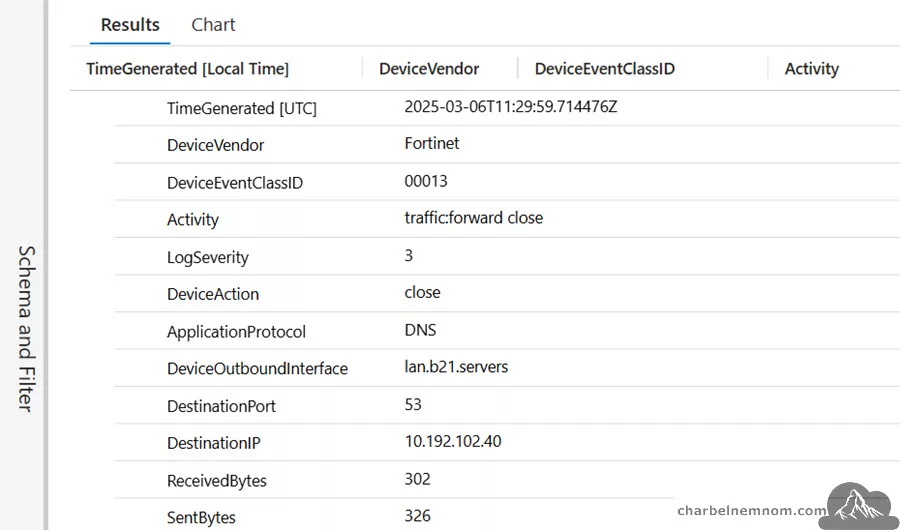900x530 pixels.
Task: Select the Activity field name in details
Action: tap(193, 220)
